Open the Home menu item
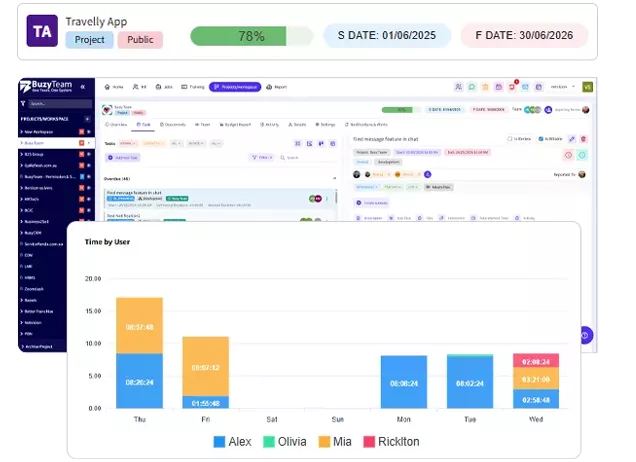Viewport: 636px width, 462px height. tap(114, 87)
